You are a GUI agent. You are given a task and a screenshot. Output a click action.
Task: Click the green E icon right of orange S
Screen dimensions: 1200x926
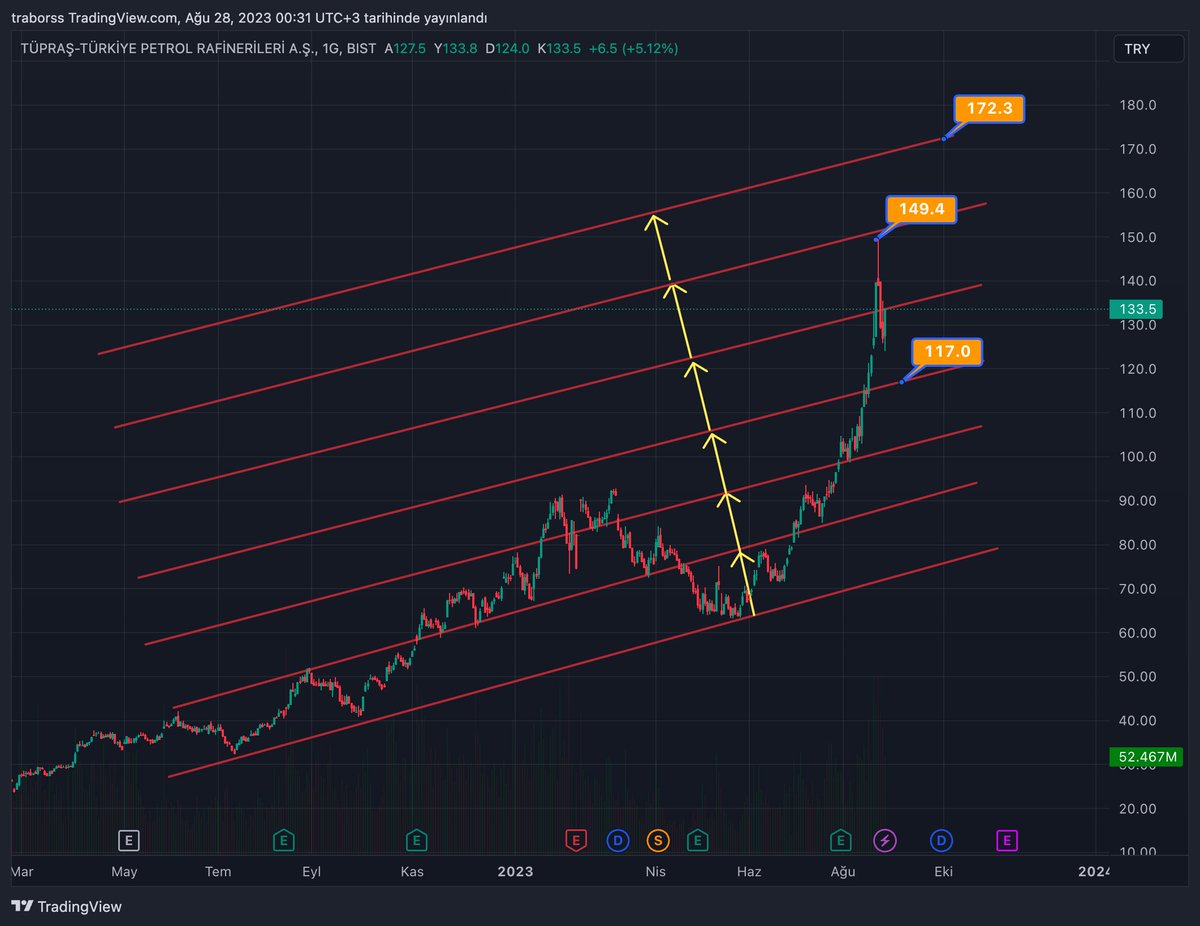point(698,840)
